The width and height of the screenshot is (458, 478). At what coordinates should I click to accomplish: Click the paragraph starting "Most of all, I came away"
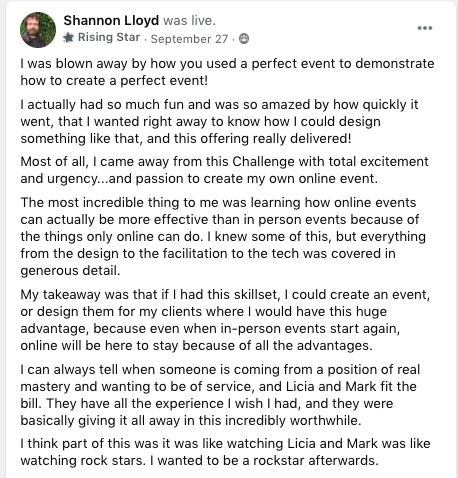coord(224,170)
